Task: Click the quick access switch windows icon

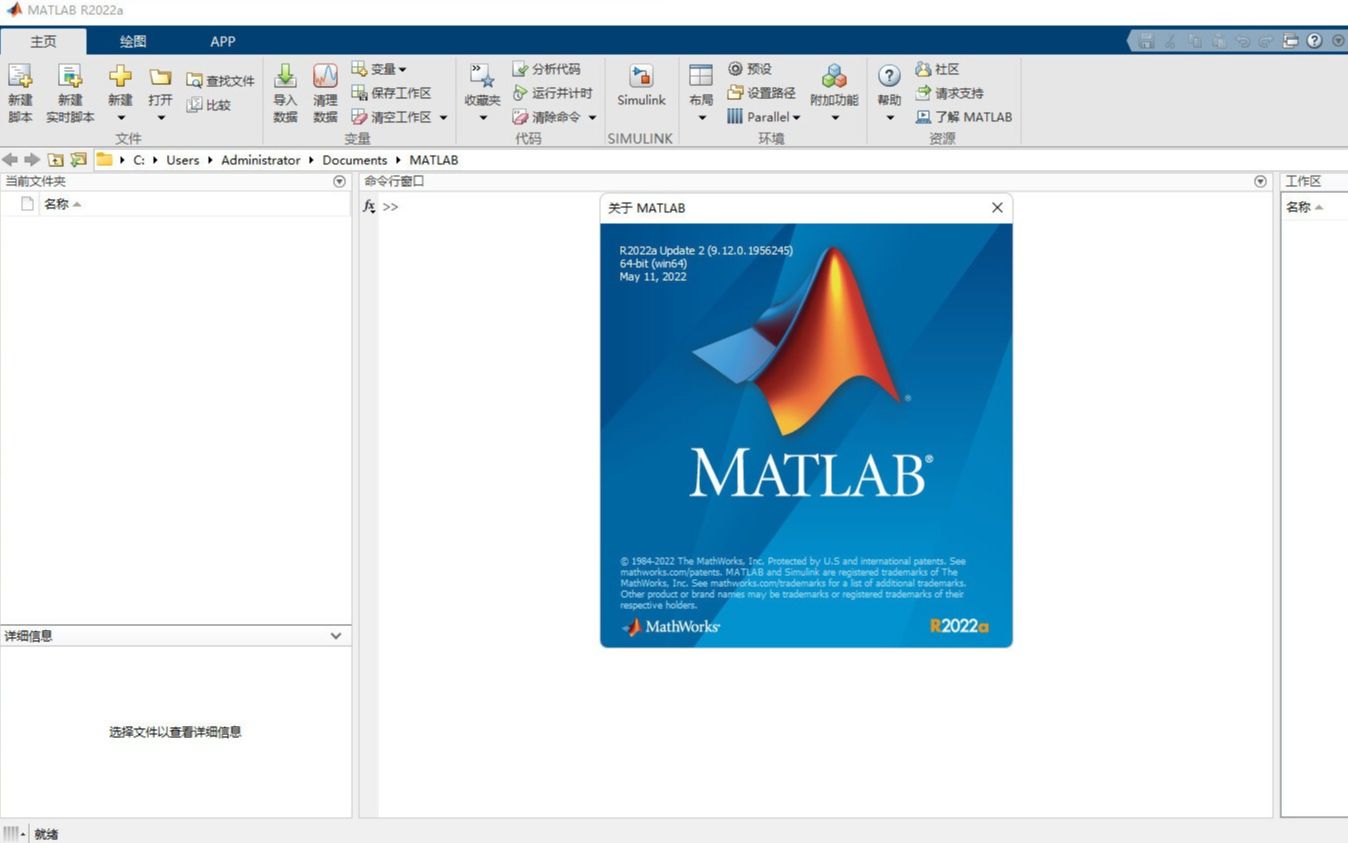Action: click(x=1290, y=41)
